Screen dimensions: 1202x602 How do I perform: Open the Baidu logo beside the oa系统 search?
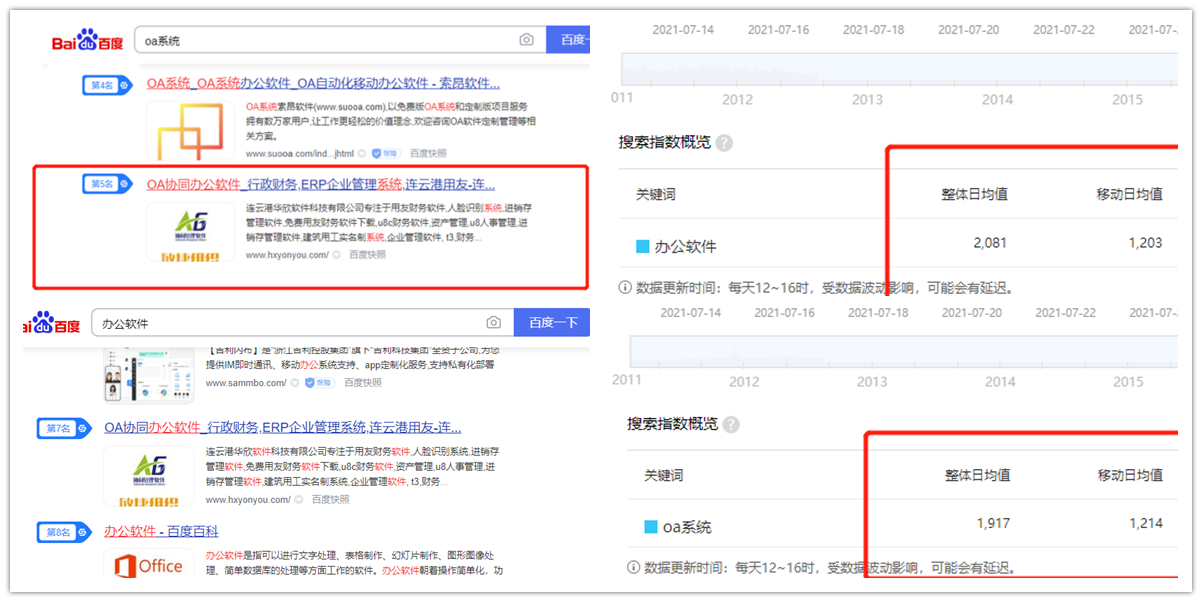pos(88,40)
